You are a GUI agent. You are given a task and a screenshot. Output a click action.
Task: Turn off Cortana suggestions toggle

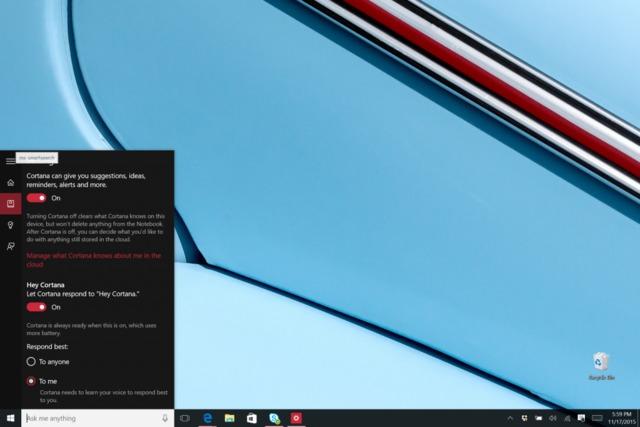36,198
